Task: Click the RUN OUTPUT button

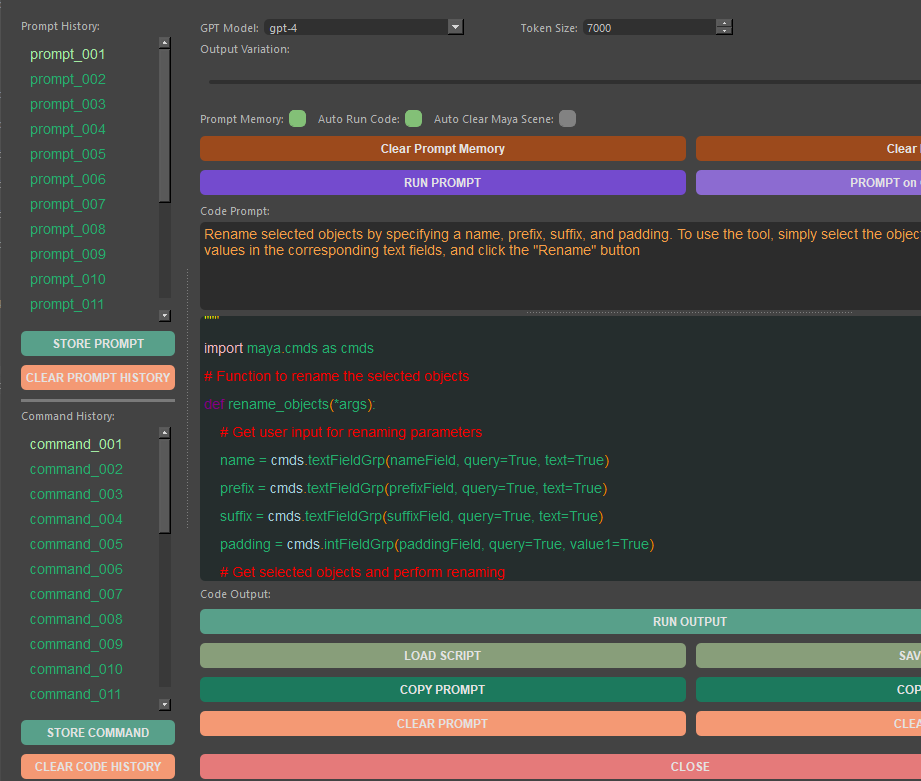Action: pos(560,621)
